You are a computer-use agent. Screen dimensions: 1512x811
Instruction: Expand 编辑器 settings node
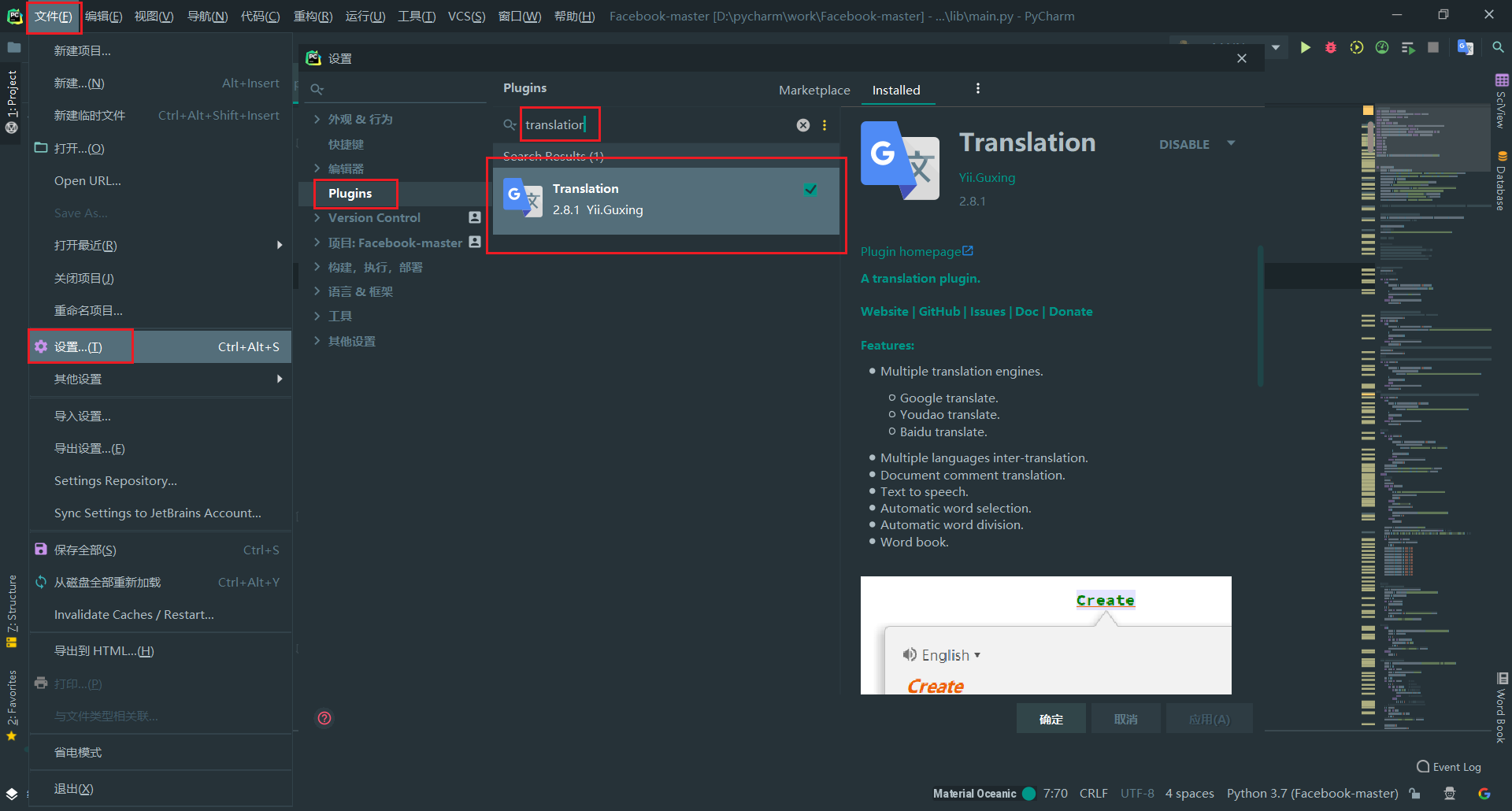(x=317, y=168)
